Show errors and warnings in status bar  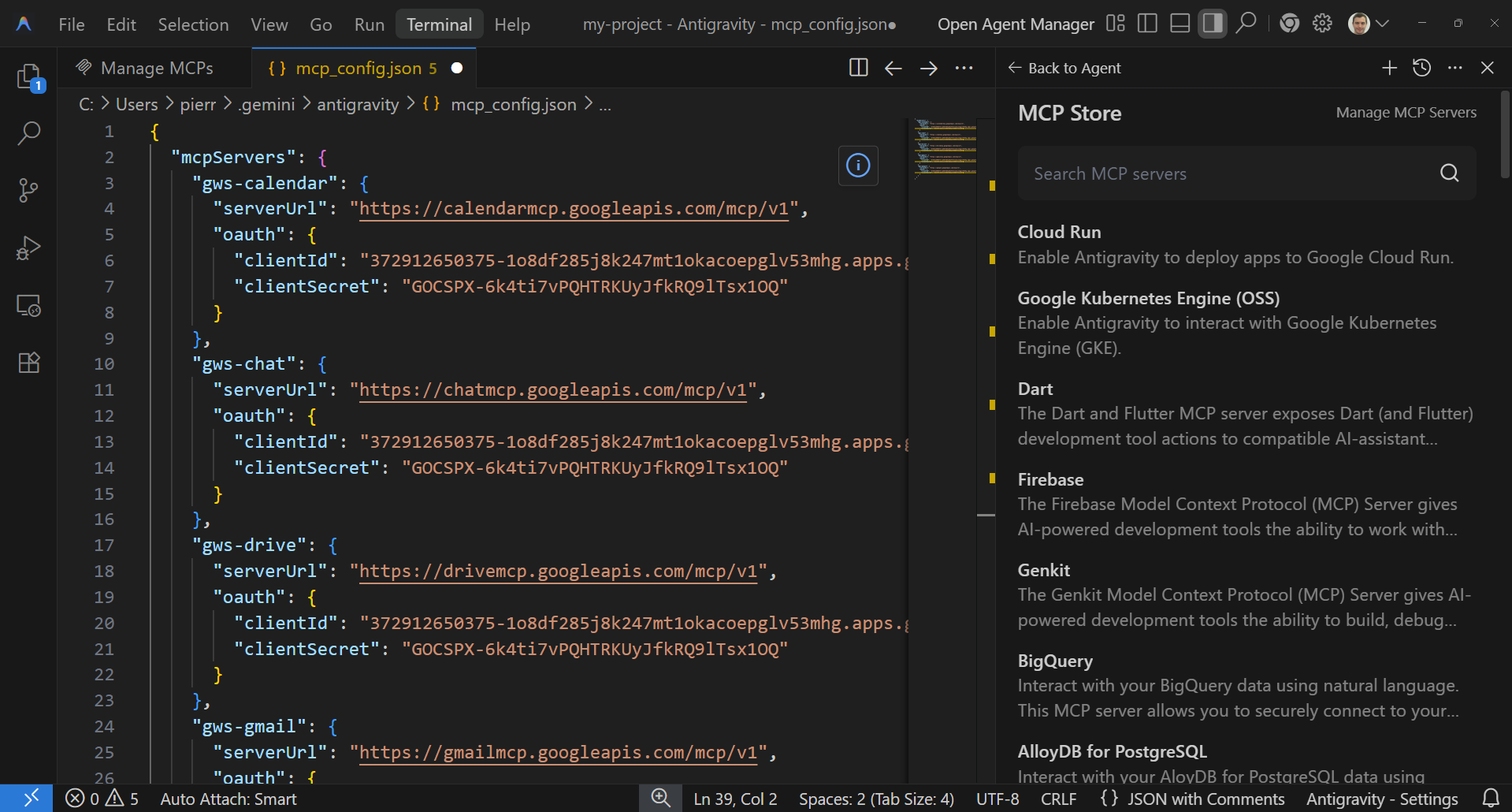coord(102,799)
